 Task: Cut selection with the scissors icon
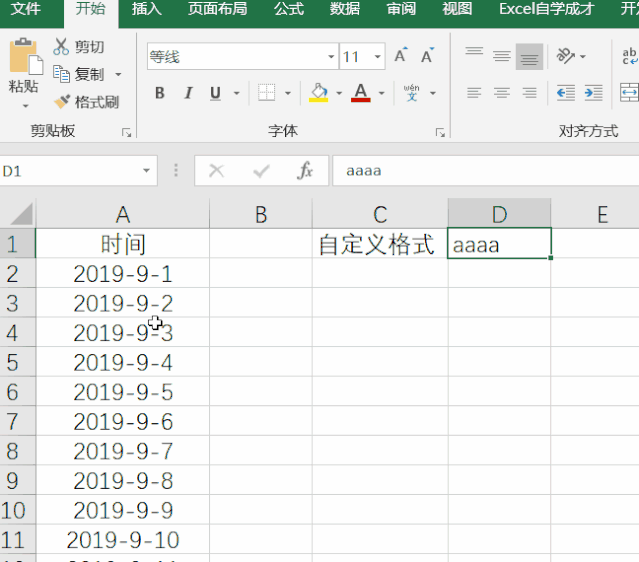pyautogui.click(x=61, y=46)
